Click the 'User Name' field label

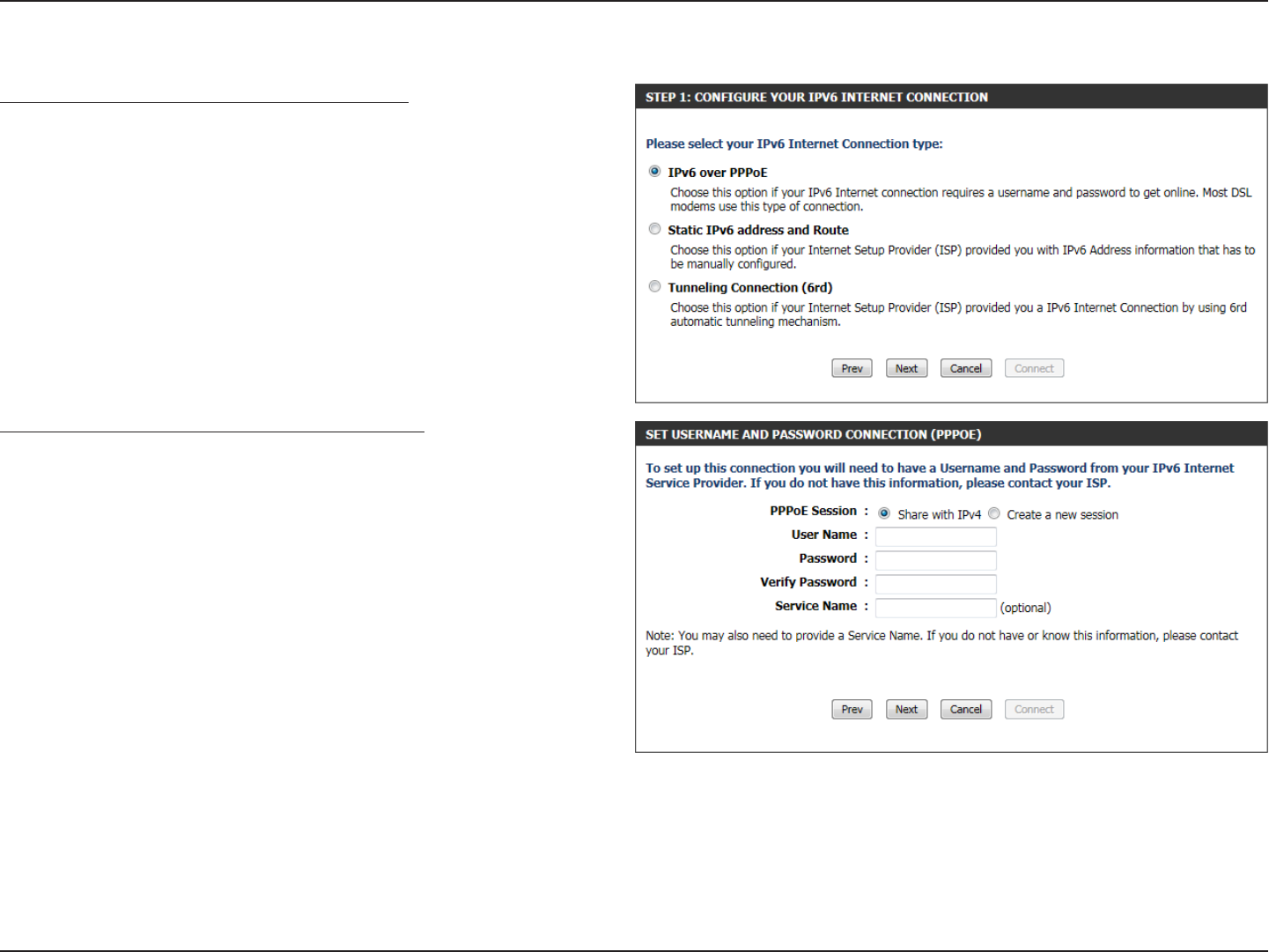tap(824, 535)
